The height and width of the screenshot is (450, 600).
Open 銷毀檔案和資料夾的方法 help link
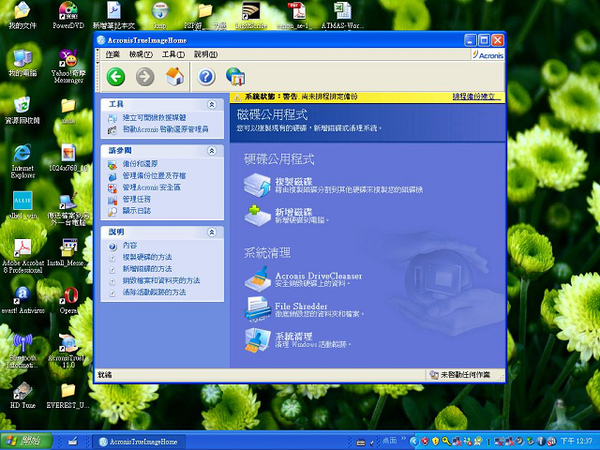(x=161, y=280)
